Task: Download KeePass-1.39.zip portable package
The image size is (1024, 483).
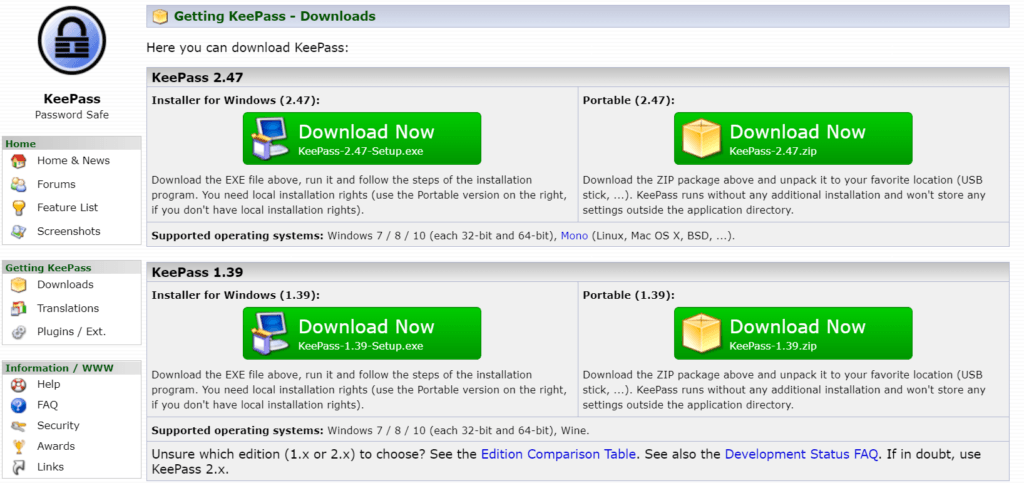Action: point(793,333)
